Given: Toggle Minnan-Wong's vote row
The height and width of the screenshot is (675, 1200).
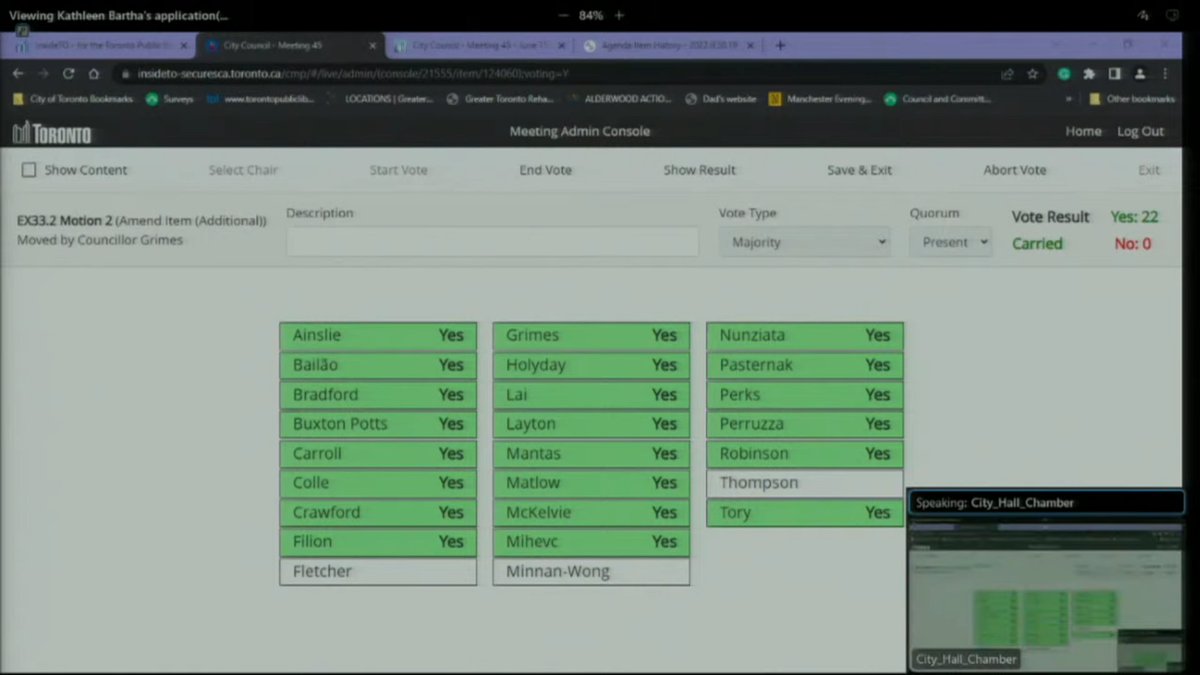Looking at the screenshot, I should 591,571.
